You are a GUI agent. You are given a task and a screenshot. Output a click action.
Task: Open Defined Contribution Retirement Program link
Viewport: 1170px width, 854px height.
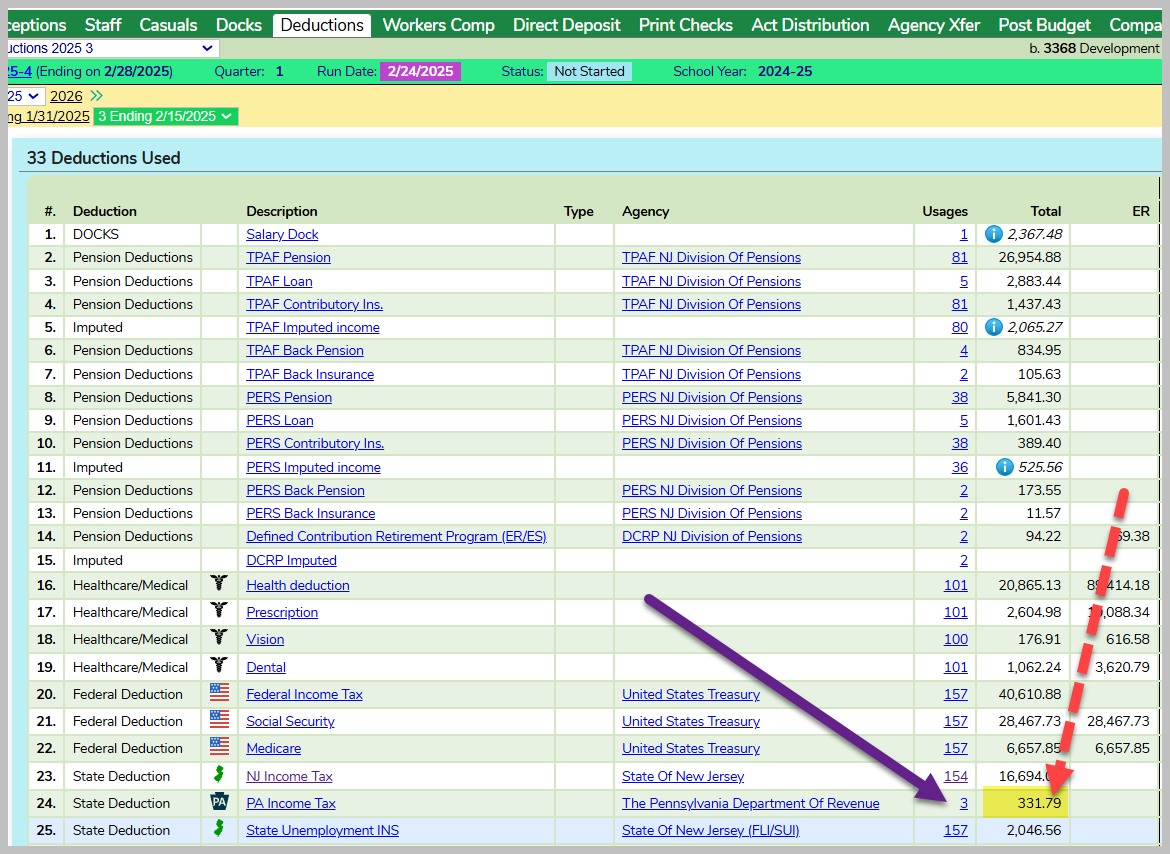click(396, 536)
